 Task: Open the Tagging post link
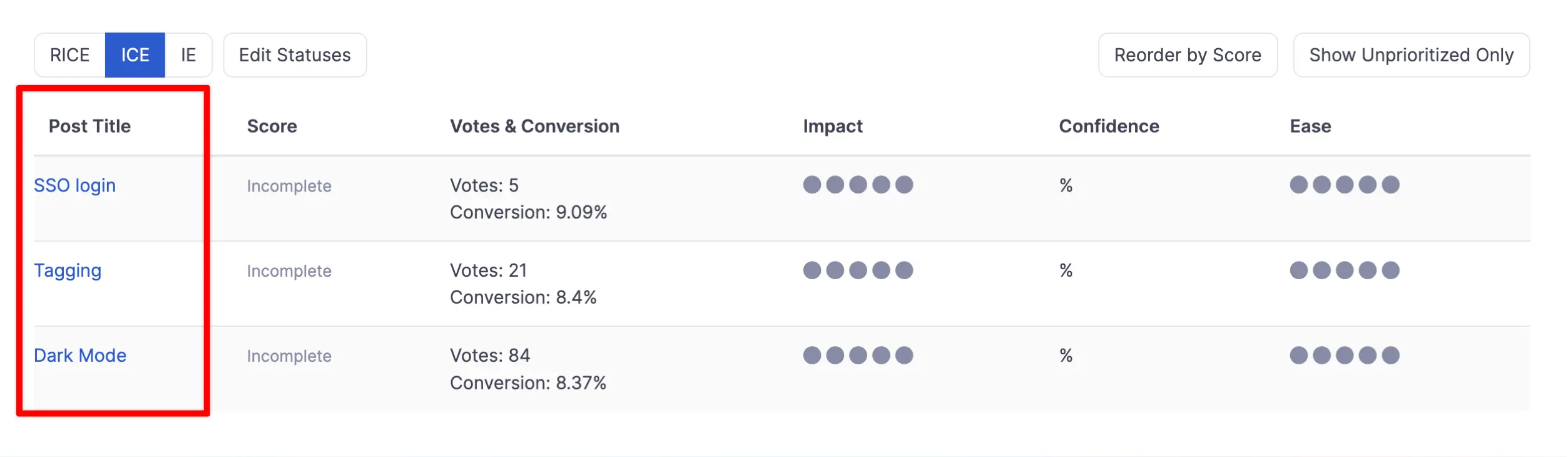tap(68, 270)
